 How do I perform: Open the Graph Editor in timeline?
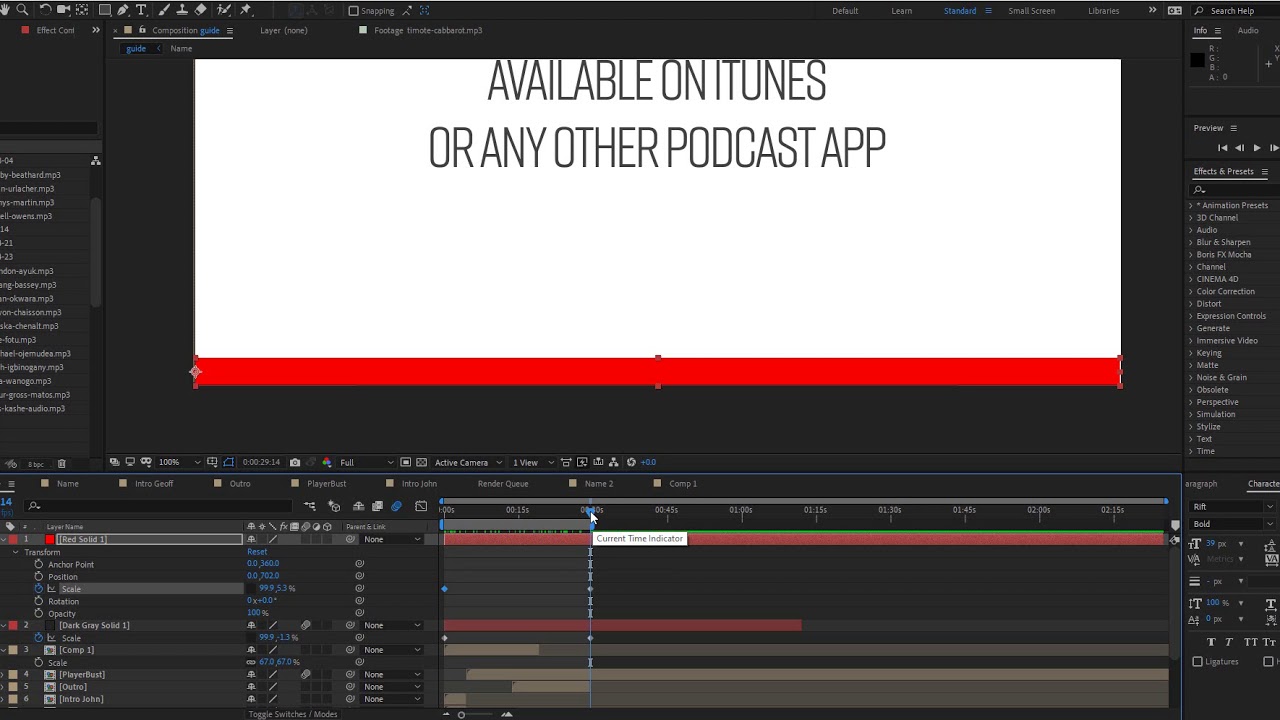[x=421, y=506]
